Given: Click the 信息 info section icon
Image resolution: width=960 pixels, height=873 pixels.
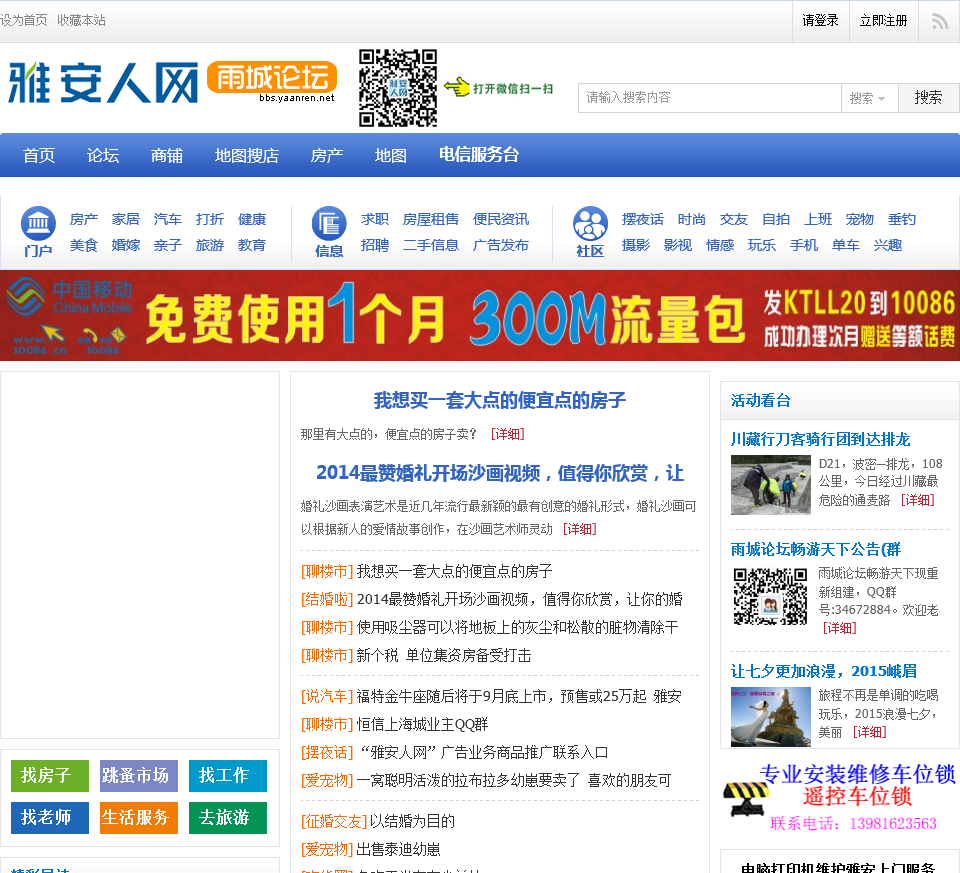Looking at the screenshot, I should [x=329, y=223].
